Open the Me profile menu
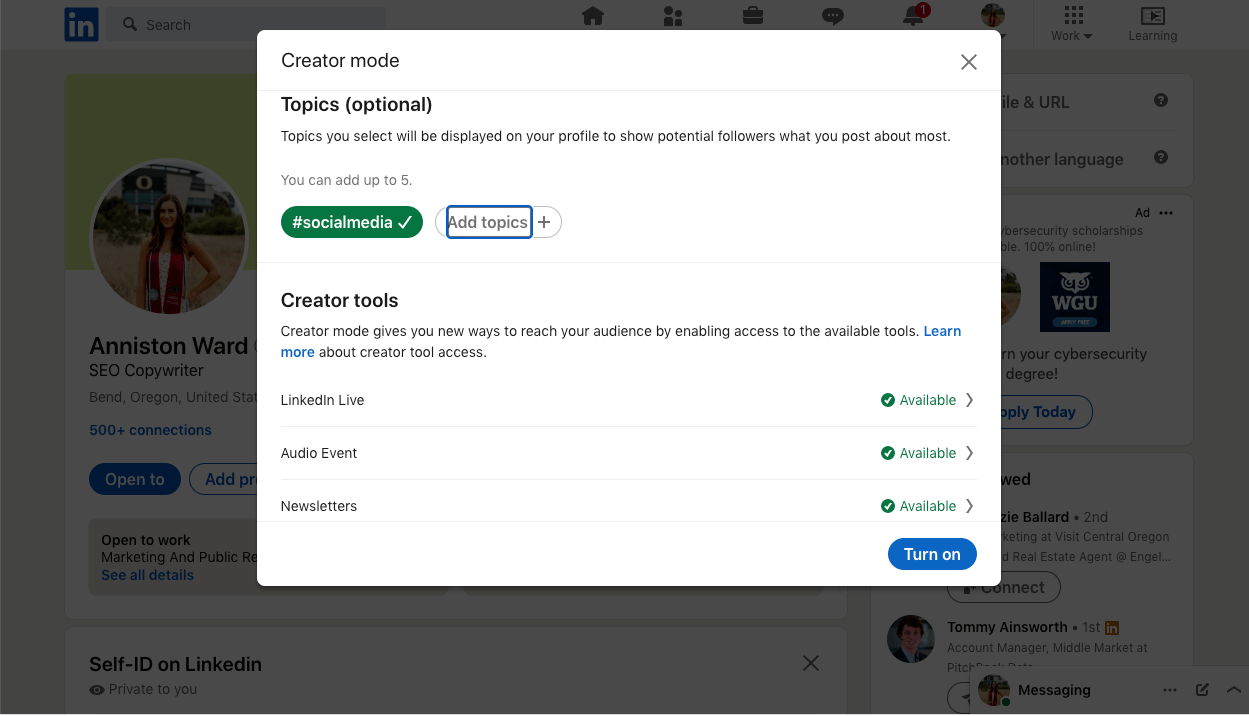The height and width of the screenshot is (716, 1249). 991,17
